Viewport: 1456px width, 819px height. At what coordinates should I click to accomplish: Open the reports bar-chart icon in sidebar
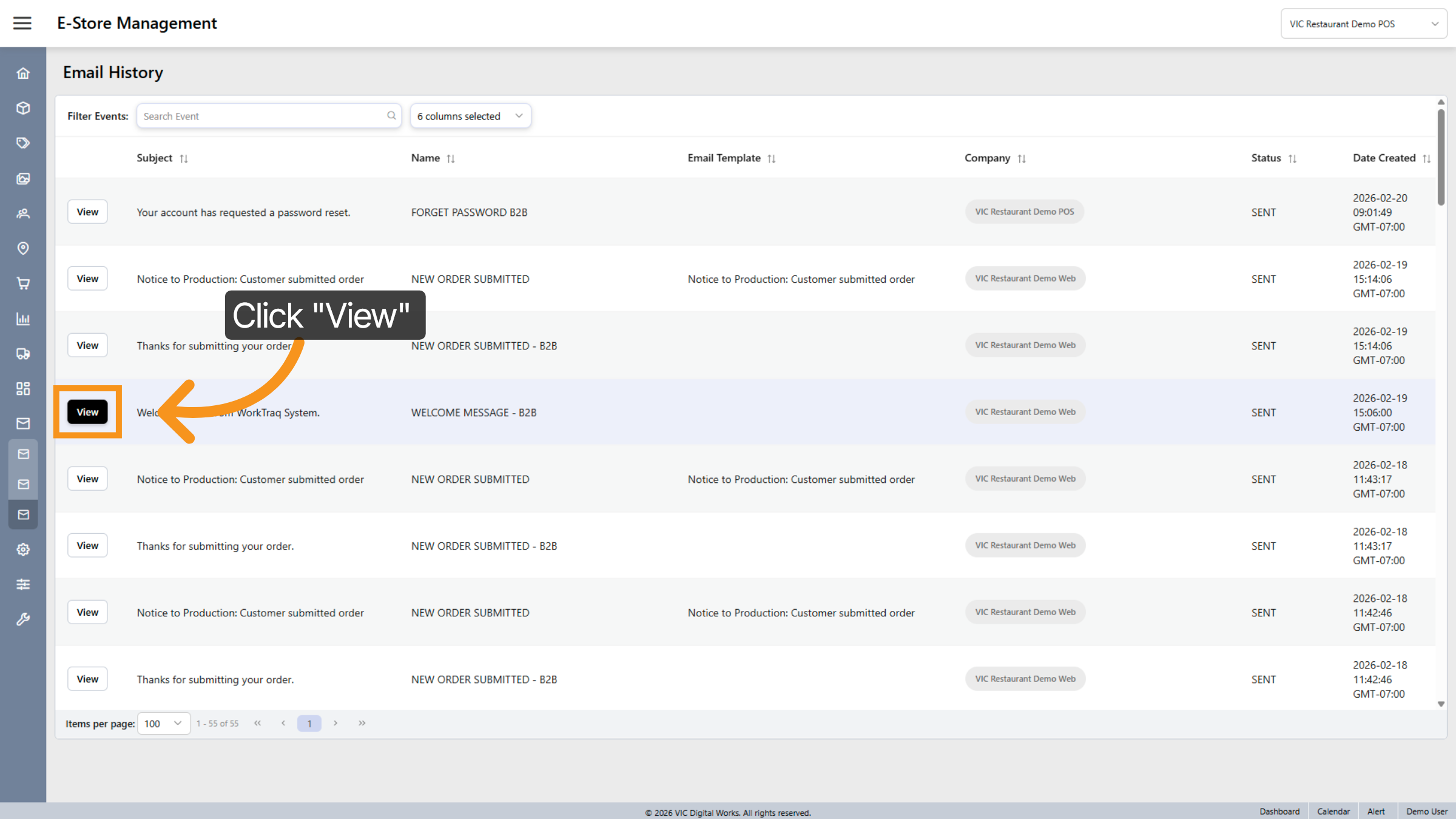tap(23, 318)
